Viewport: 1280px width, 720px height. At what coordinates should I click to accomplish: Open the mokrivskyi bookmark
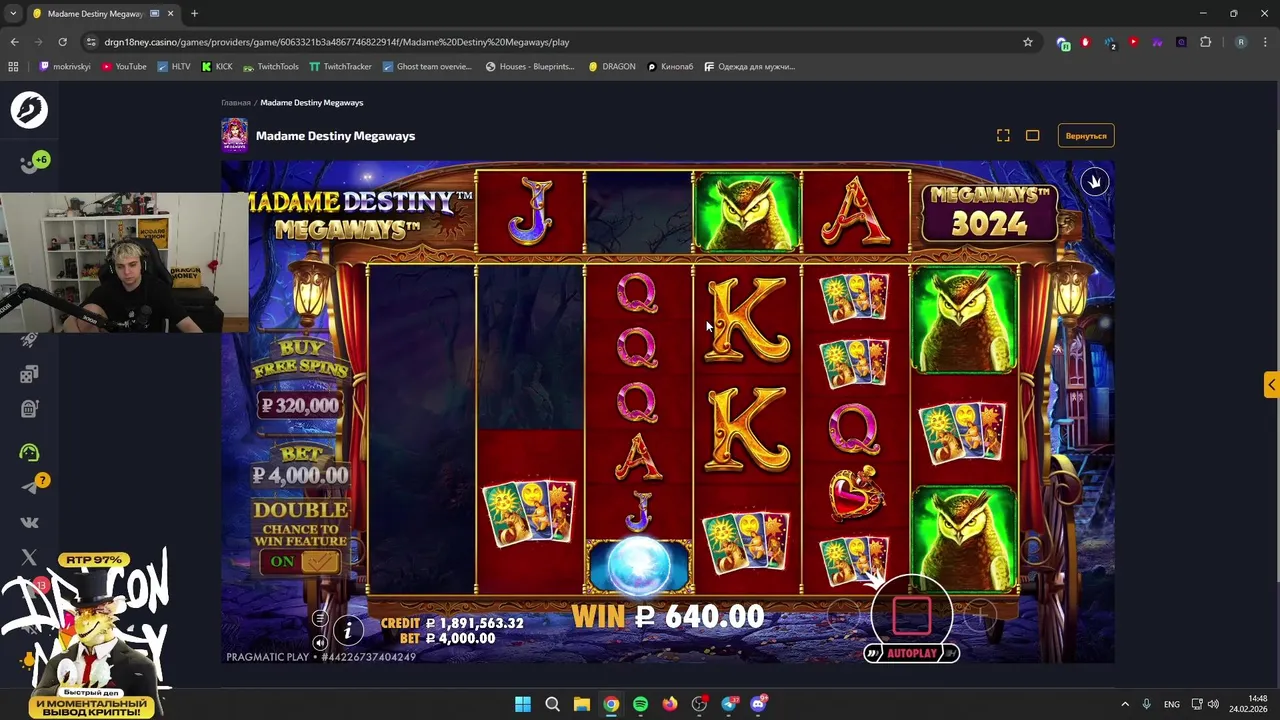(64, 67)
